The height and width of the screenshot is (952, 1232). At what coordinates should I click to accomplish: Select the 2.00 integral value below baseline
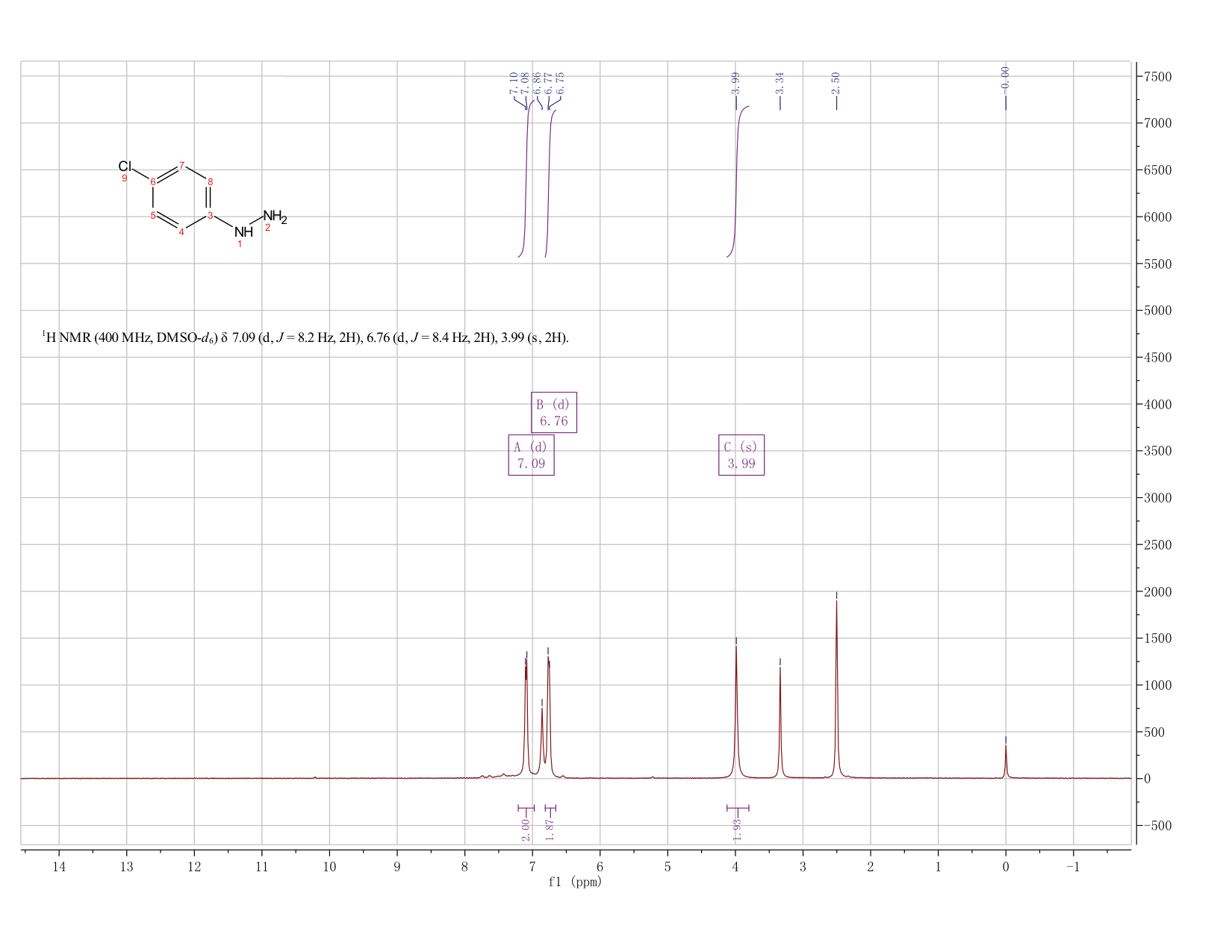coord(526,829)
